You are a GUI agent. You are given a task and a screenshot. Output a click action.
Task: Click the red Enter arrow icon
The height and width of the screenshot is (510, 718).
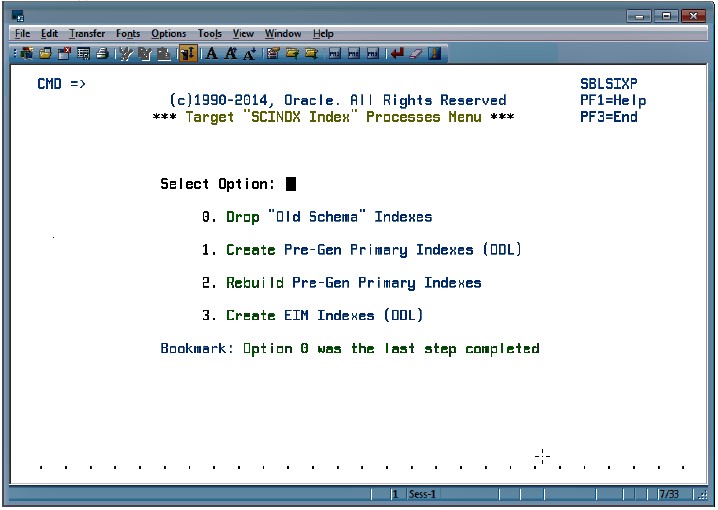(397, 54)
